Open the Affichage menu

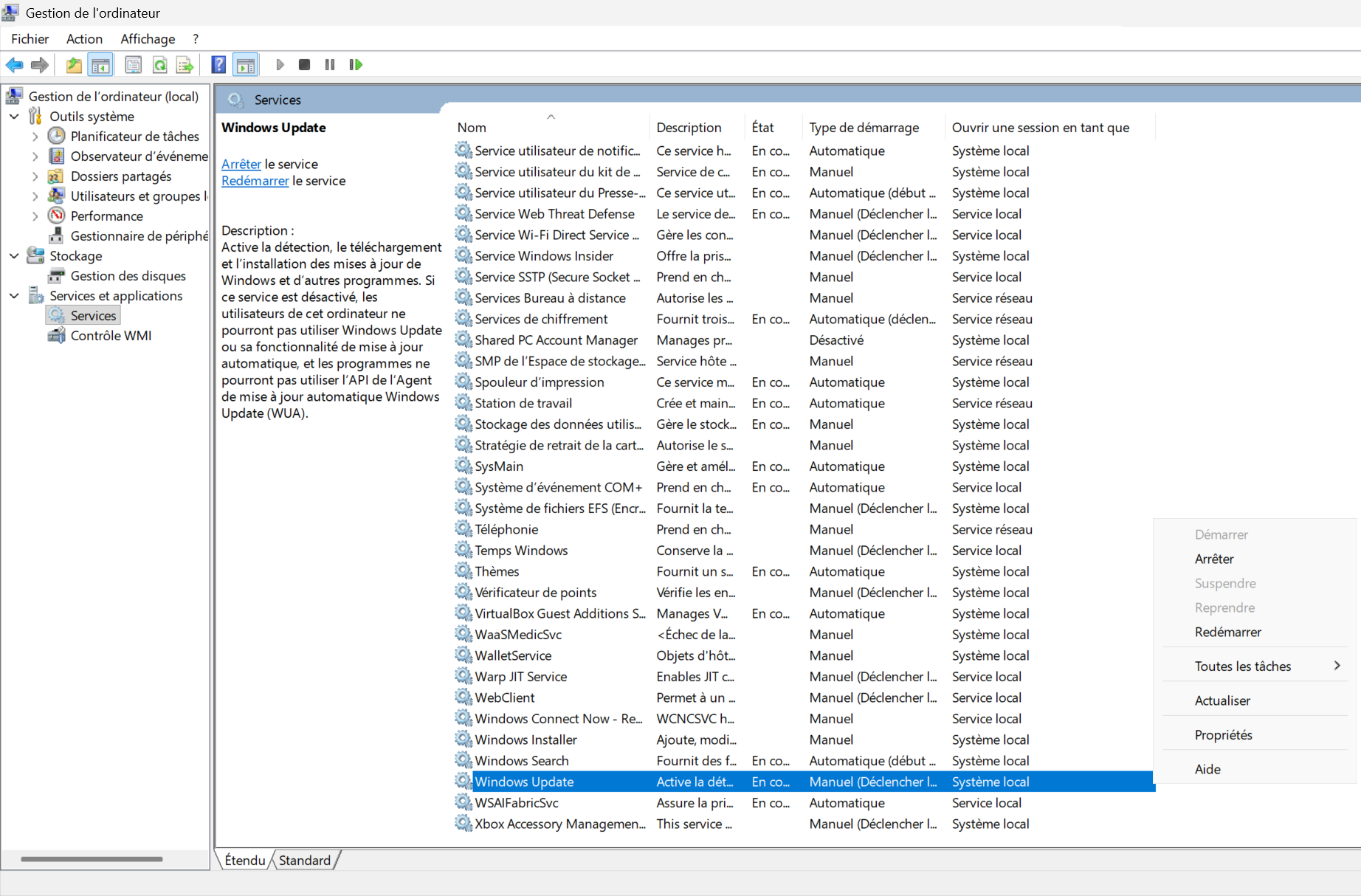click(x=148, y=39)
